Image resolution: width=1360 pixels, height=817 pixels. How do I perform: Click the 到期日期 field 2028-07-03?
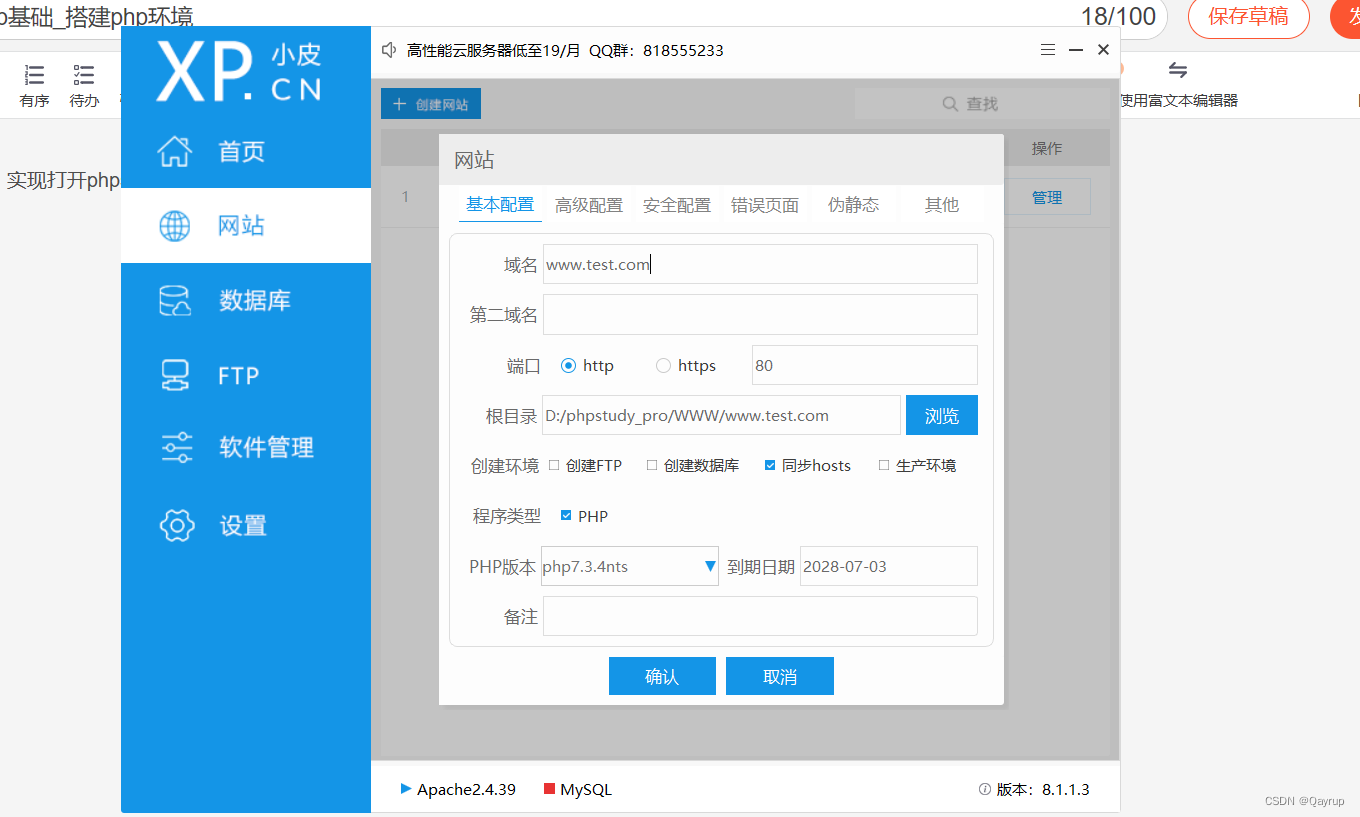[889, 566]
